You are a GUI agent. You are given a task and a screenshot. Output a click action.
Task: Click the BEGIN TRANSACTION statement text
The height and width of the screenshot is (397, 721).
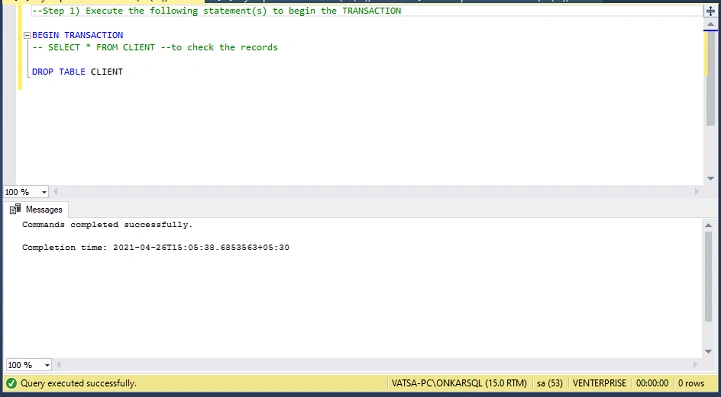pyautogui.click(x=78, y=35)
